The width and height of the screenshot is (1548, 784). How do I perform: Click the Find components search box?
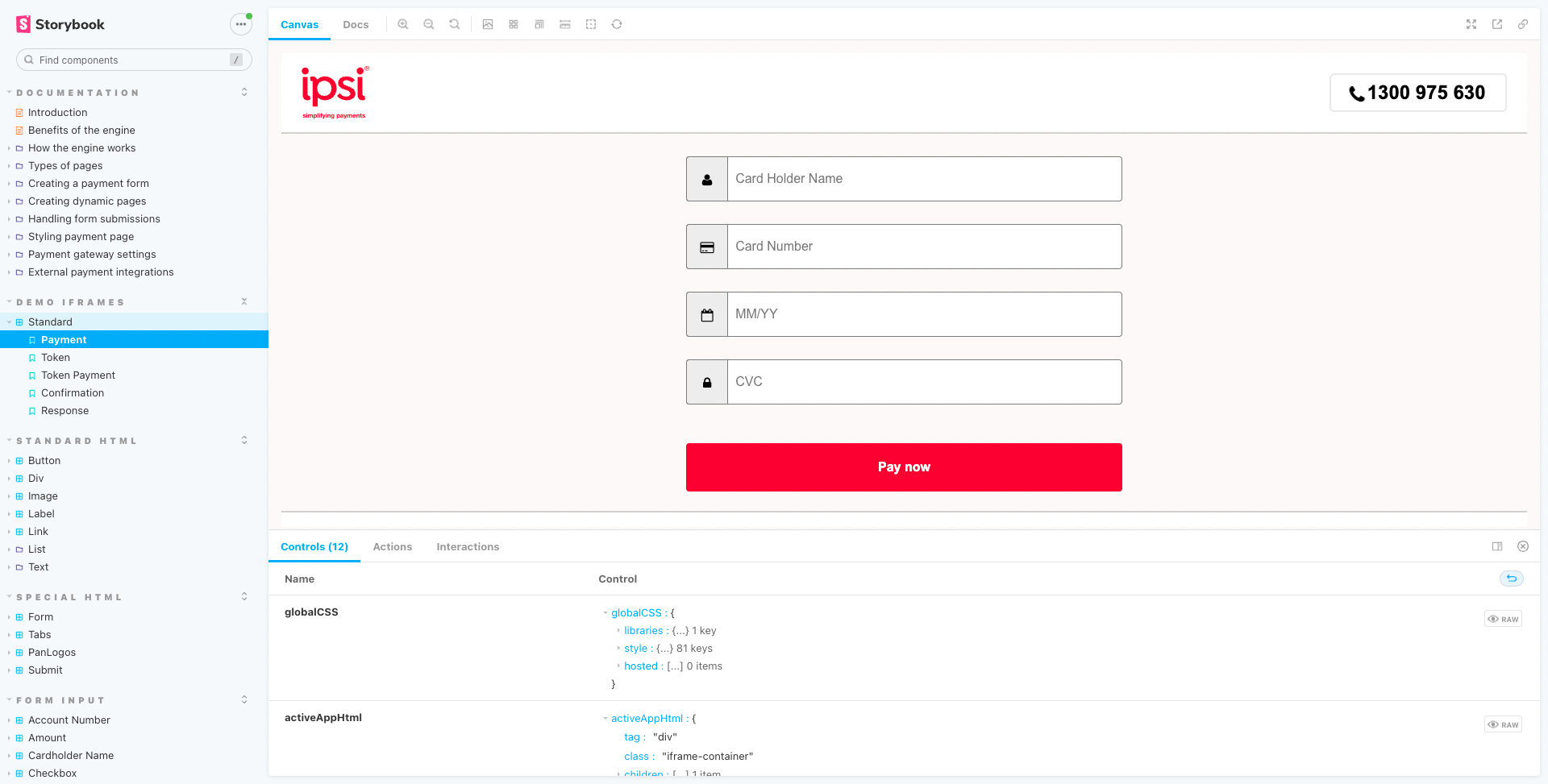134,60
